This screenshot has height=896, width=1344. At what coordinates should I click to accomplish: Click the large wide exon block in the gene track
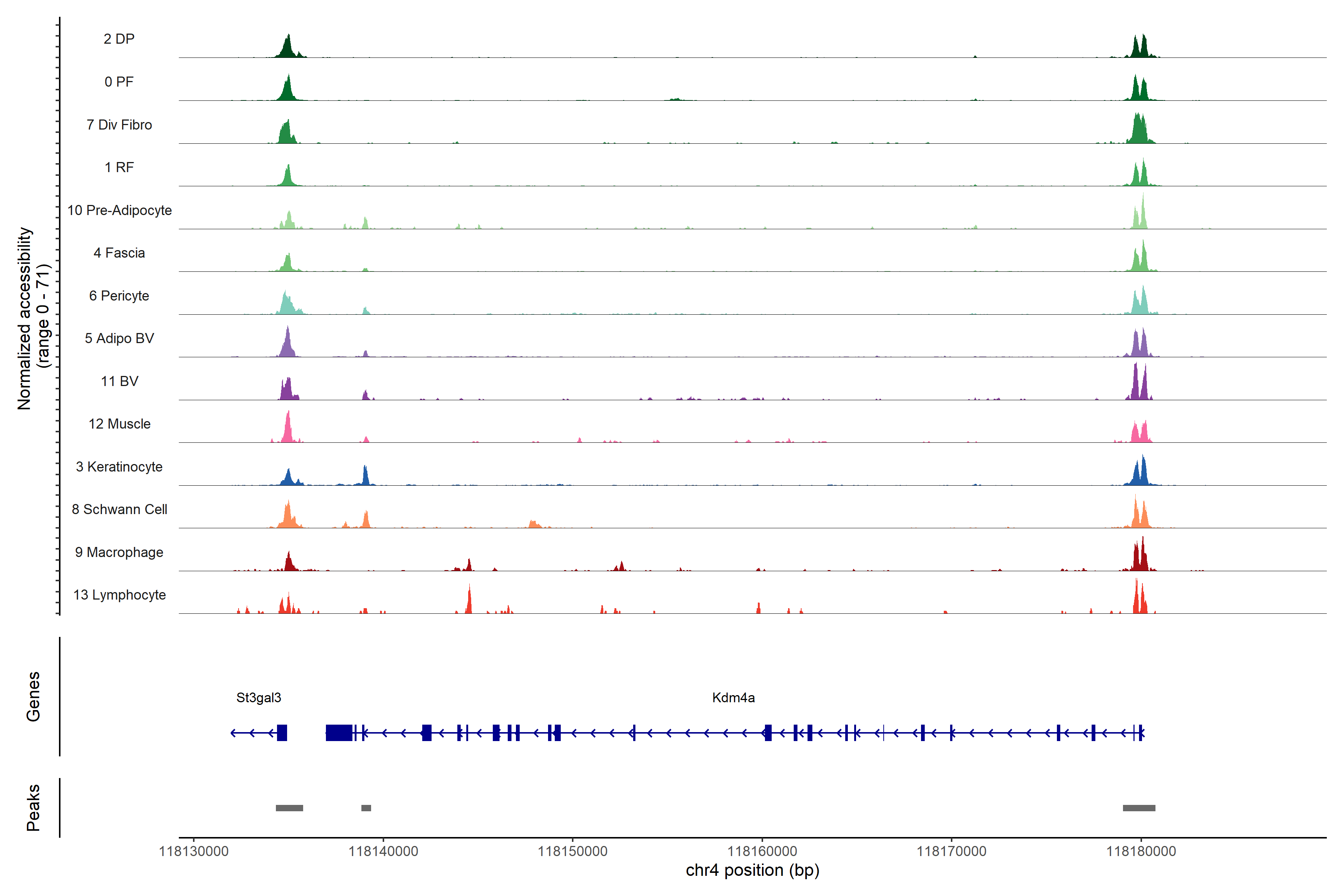coord(339,732)
